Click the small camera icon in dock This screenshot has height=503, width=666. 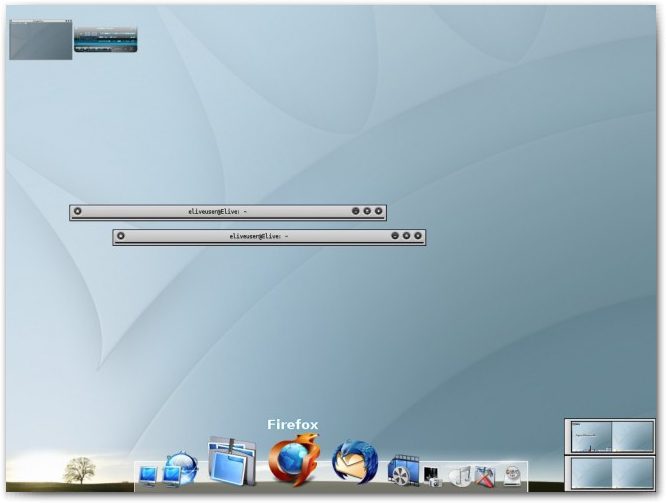[x=433, y=477]
